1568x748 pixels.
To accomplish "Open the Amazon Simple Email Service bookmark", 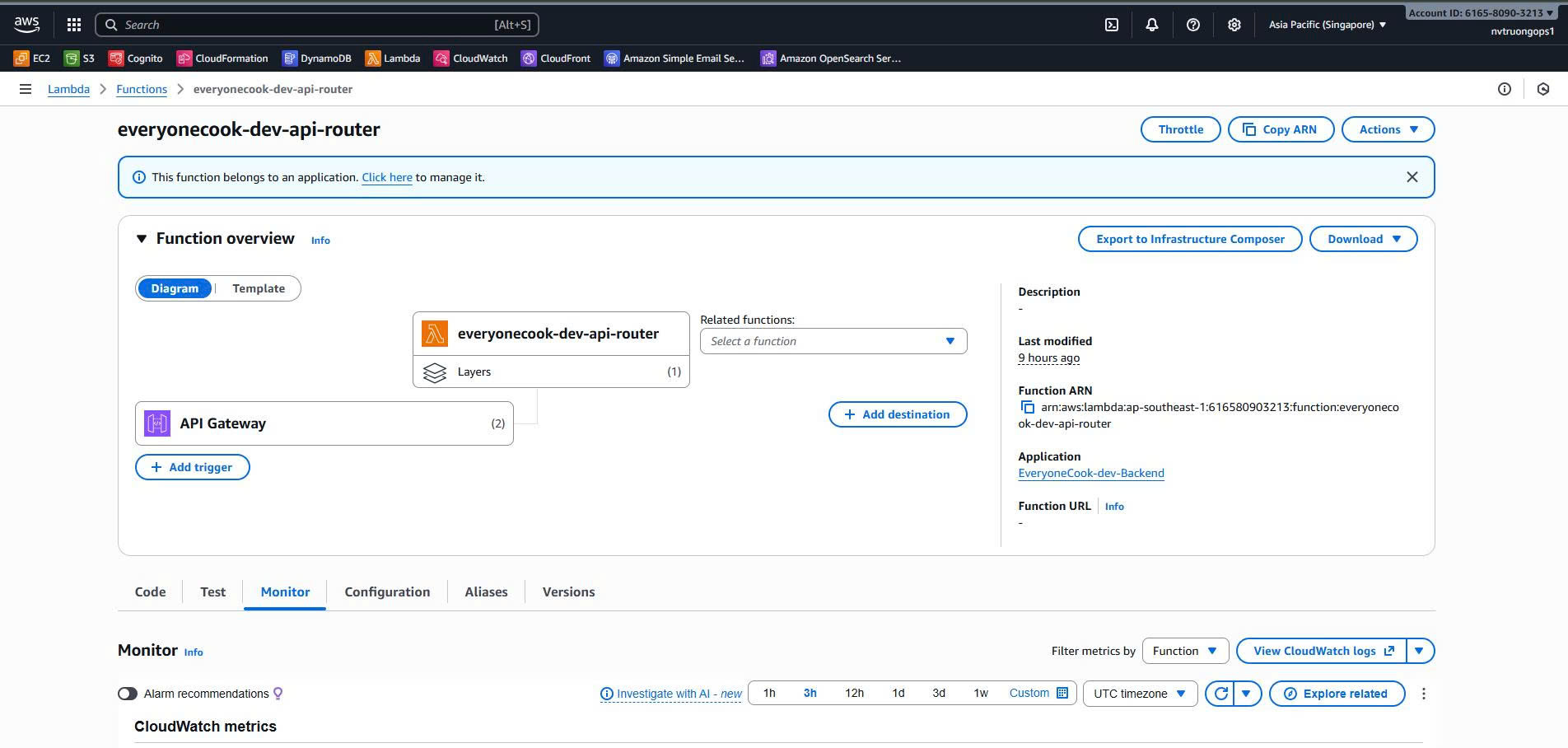I will click(x=674, y=58).
